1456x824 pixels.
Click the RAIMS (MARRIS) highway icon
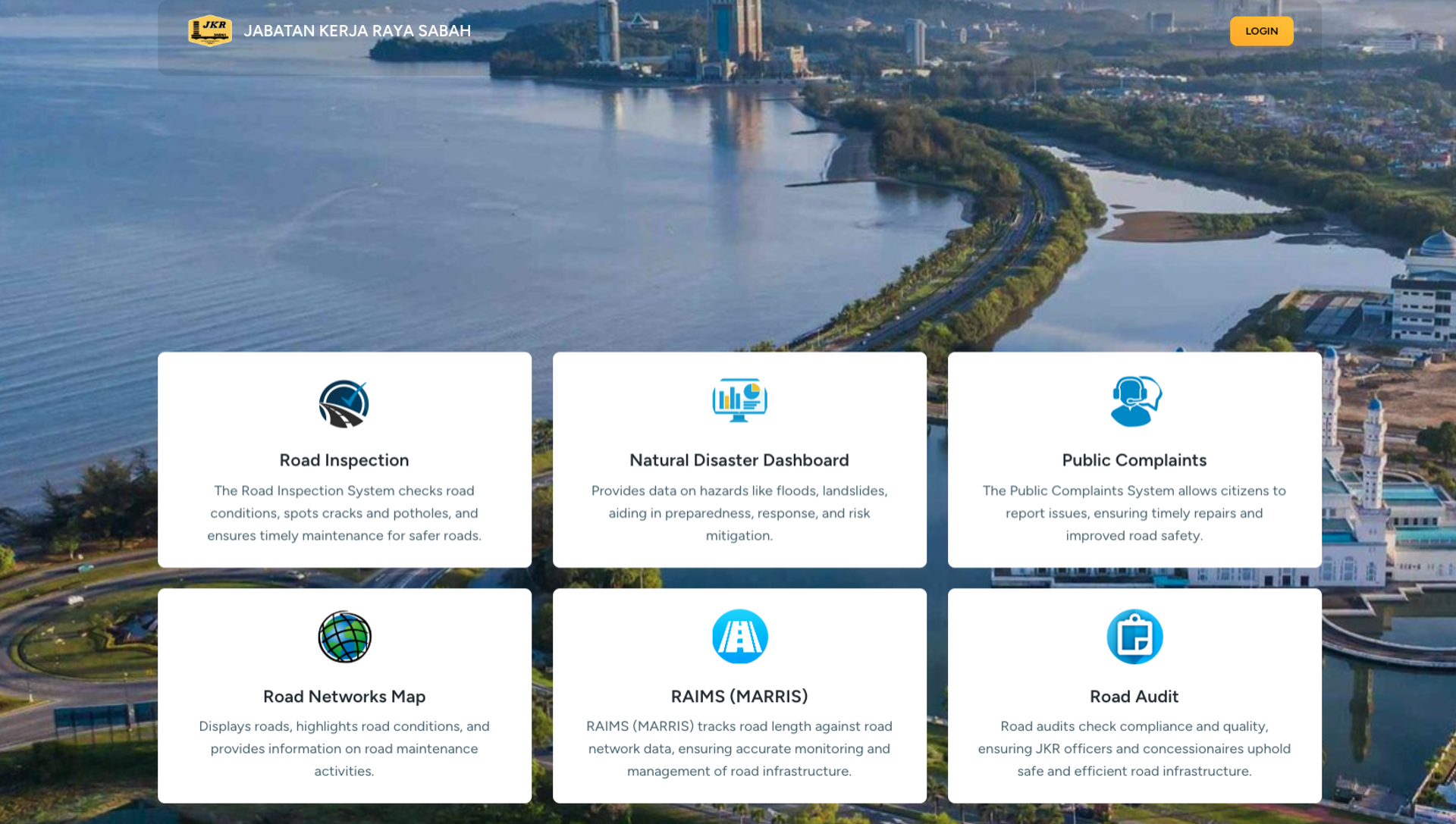[x=739, y=637]
